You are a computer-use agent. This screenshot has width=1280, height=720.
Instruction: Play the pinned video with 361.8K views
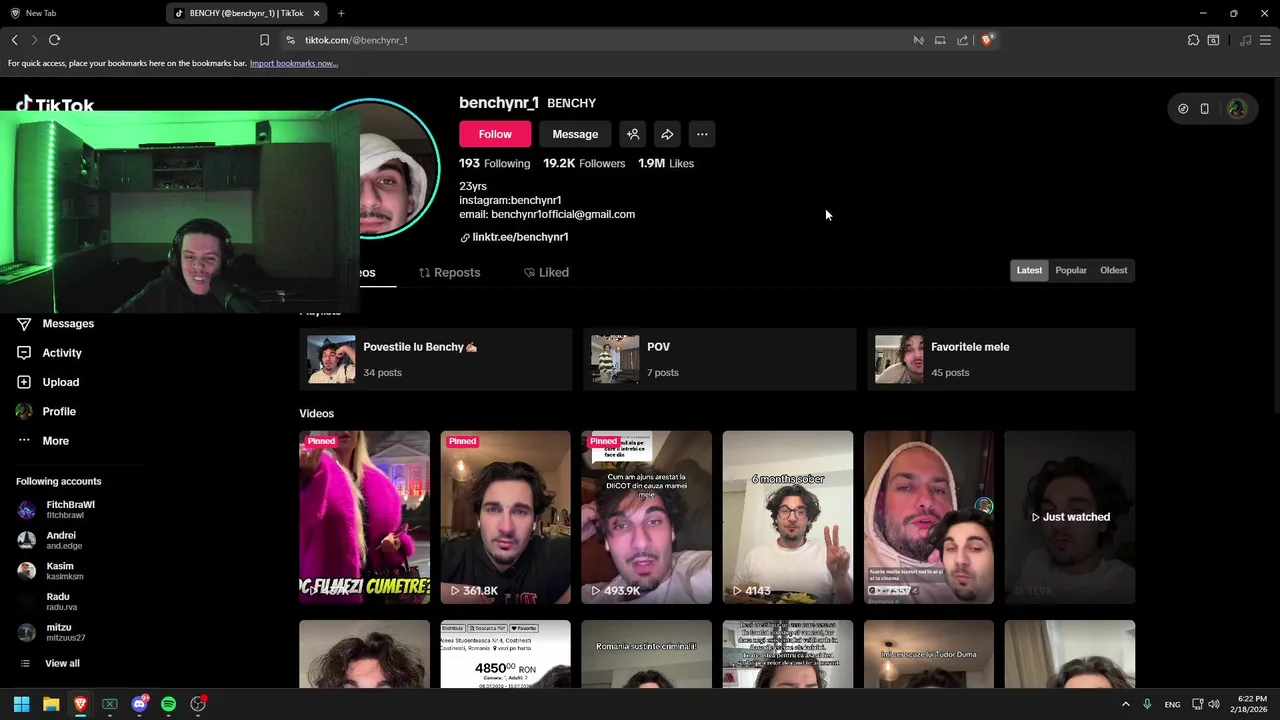pyautogui.click(x=505, y=517)
